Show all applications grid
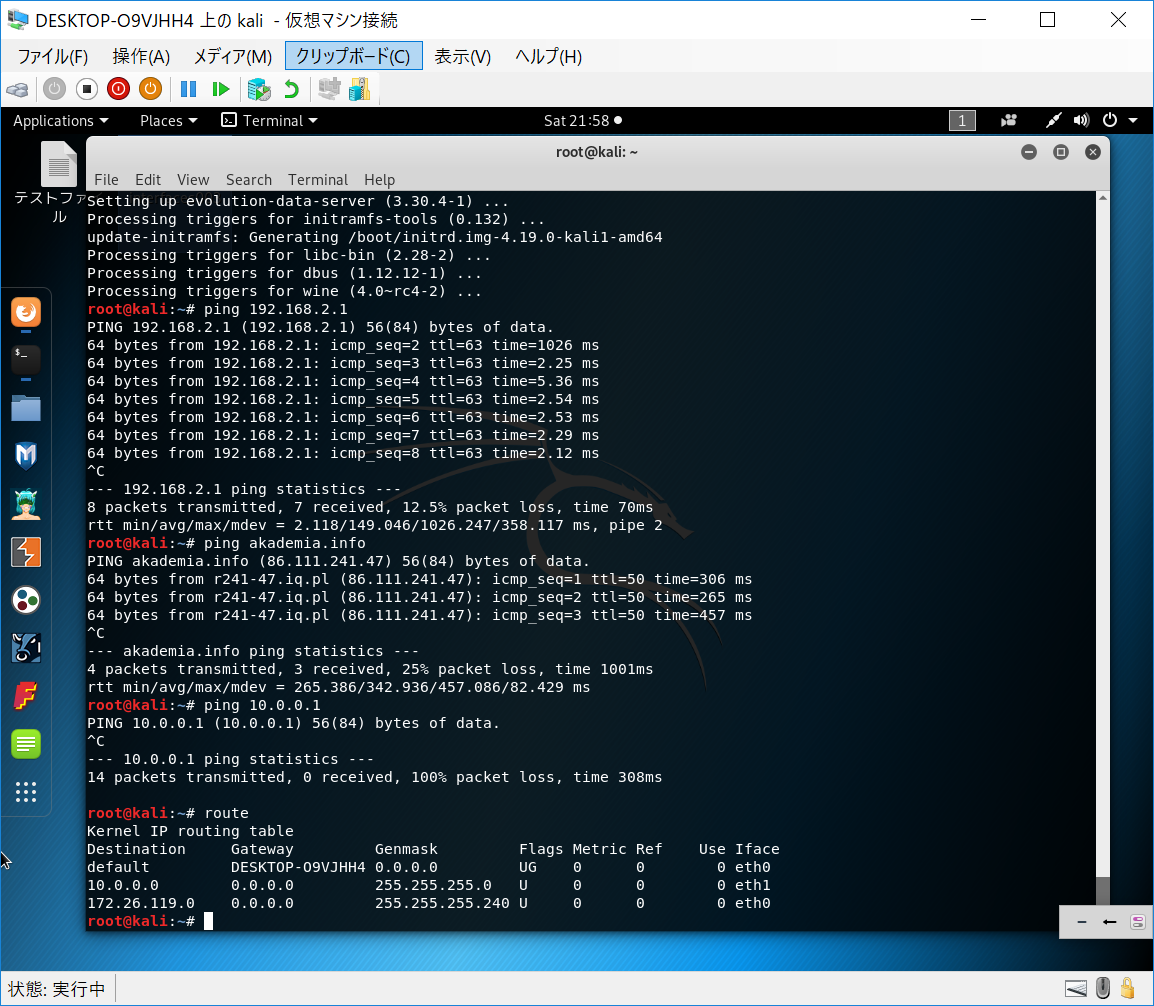 coord(26,792)
